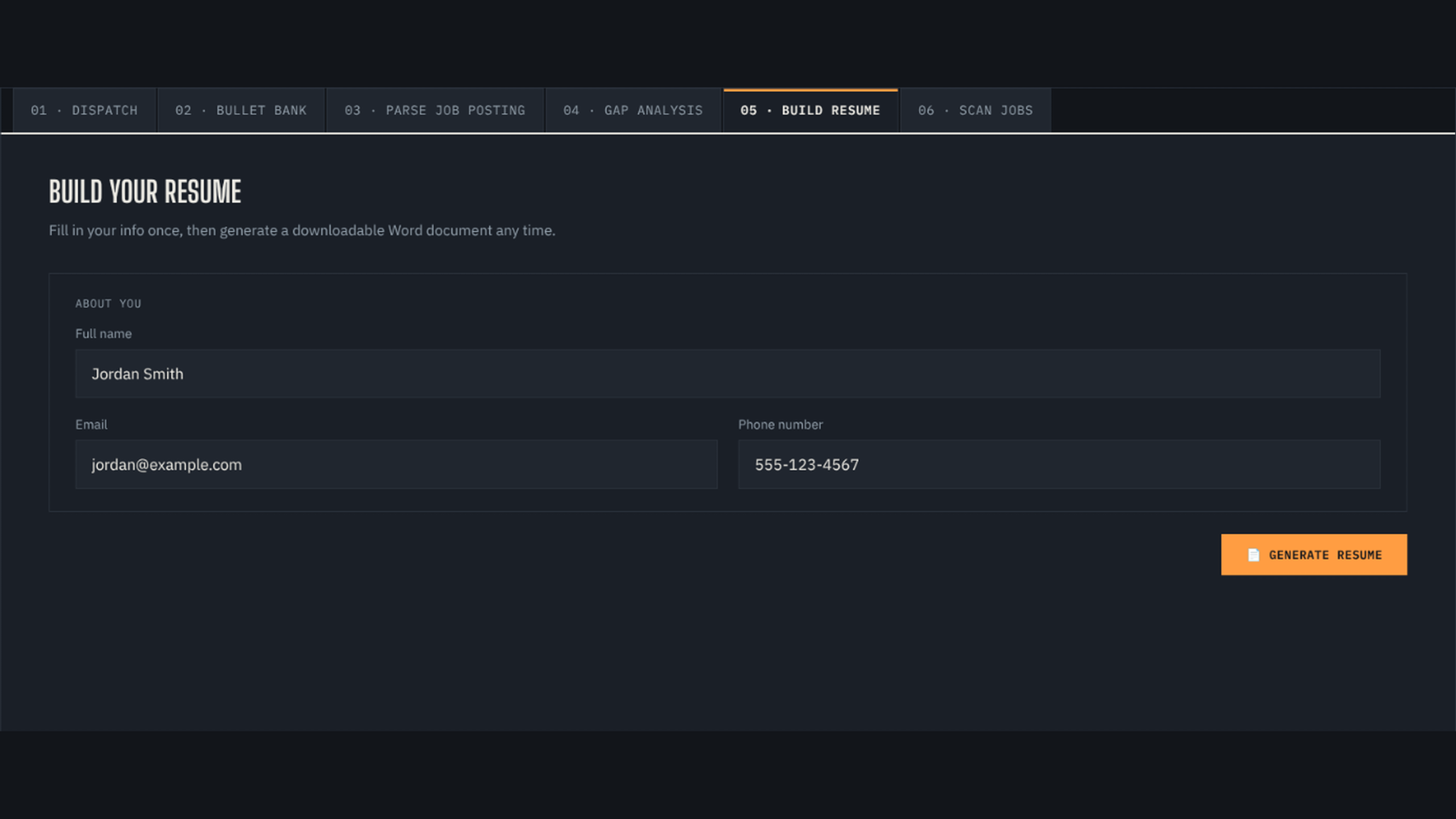Click the 05 Build Resume tab
Image resolution: width=1456 pixels, height=819 pixels.
[810, 110]
